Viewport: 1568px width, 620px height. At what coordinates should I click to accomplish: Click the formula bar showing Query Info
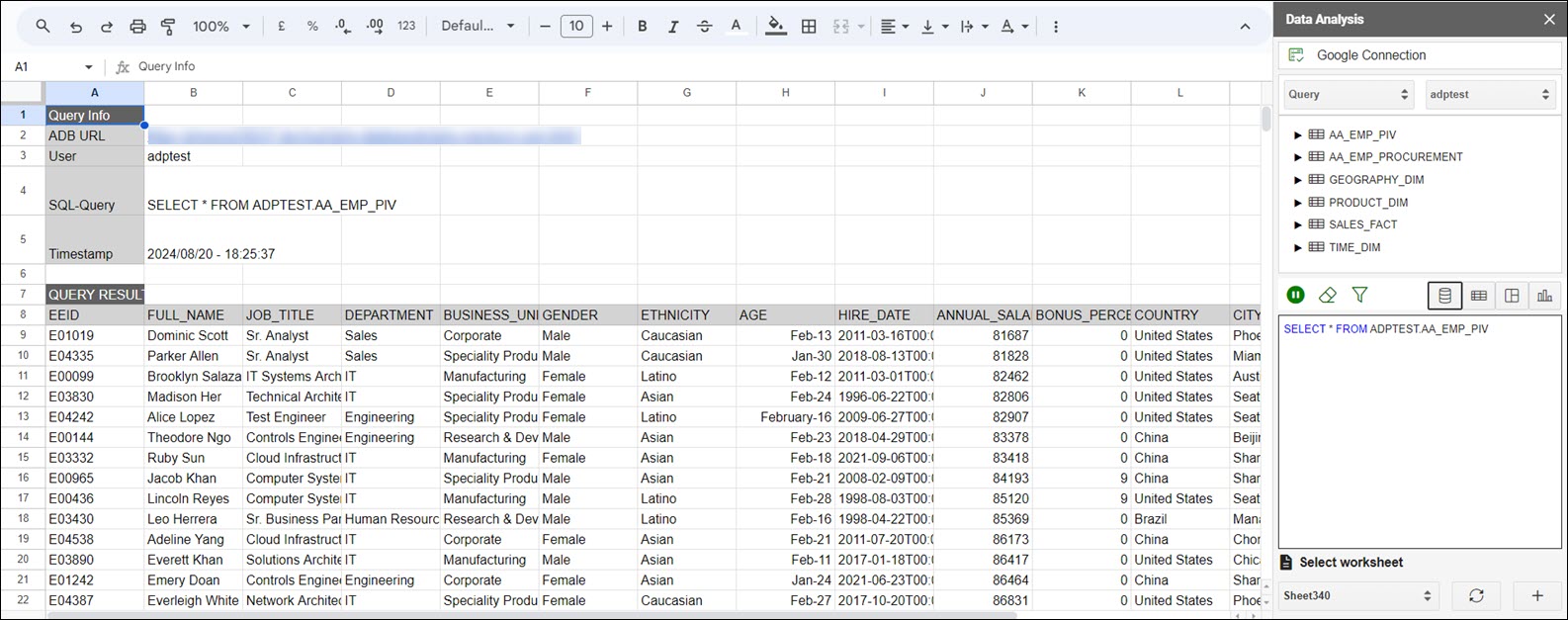click(692, 66)
